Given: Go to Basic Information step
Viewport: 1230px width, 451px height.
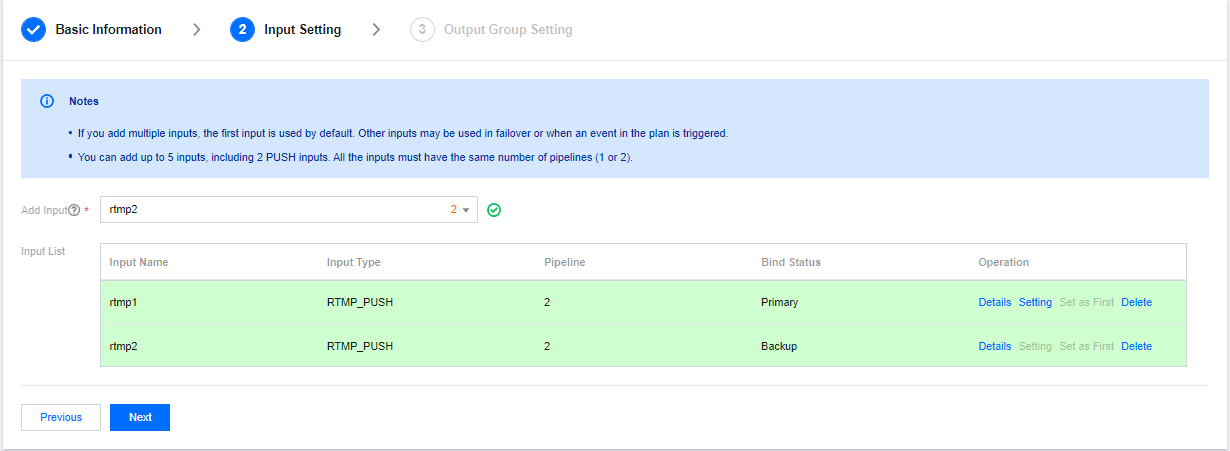Looking at the screenshot, I should [x=108, y=30].
